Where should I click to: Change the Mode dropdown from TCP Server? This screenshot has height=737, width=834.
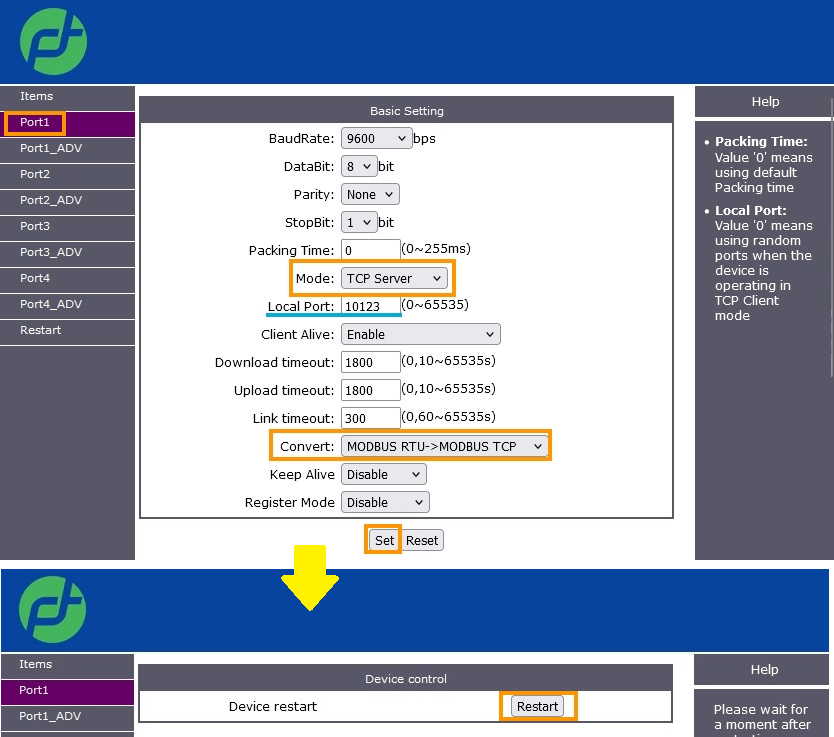pos(395,278)
